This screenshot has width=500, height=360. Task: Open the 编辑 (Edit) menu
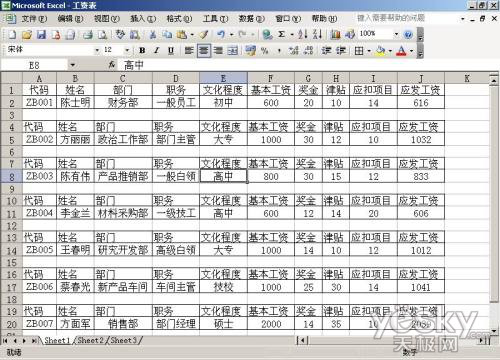pyautogui.click(x=70, y=19)
